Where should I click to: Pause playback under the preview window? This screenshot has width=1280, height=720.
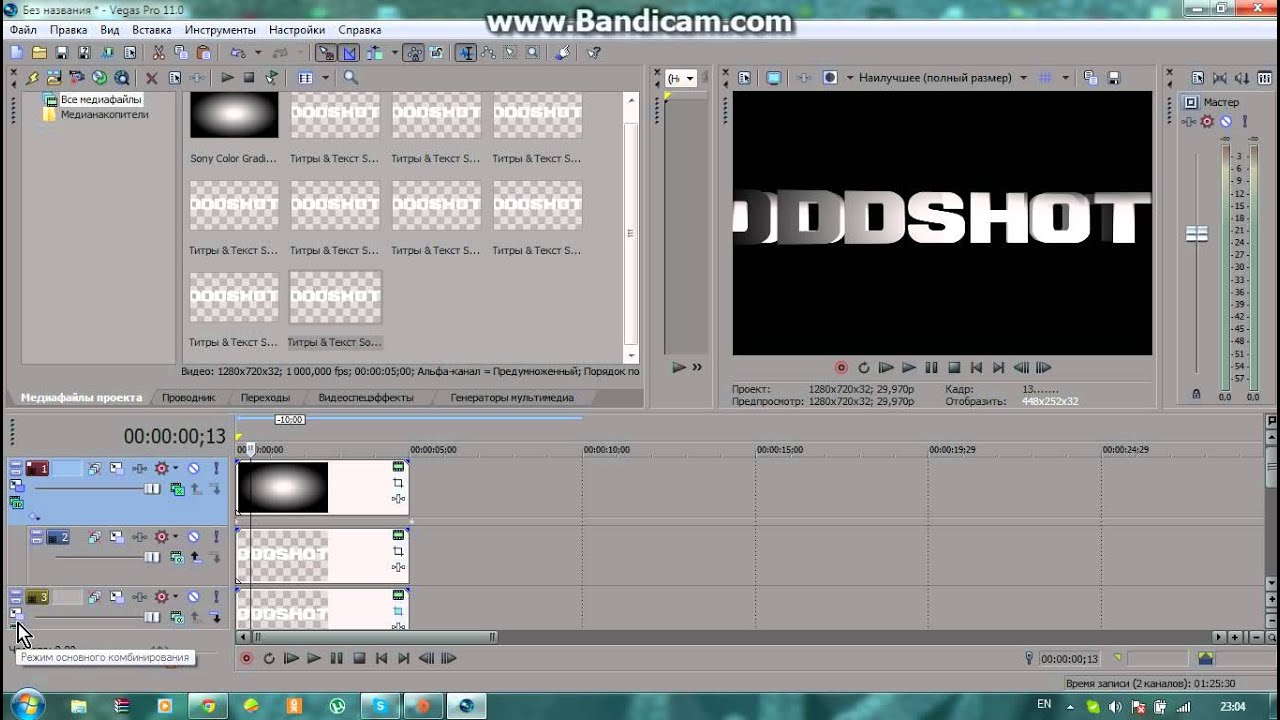(931, 368)
